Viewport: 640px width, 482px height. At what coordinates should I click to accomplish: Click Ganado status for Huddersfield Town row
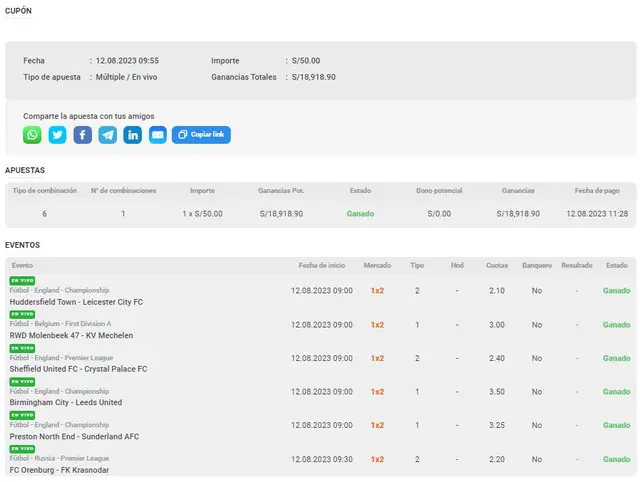[x=617, y=291]
